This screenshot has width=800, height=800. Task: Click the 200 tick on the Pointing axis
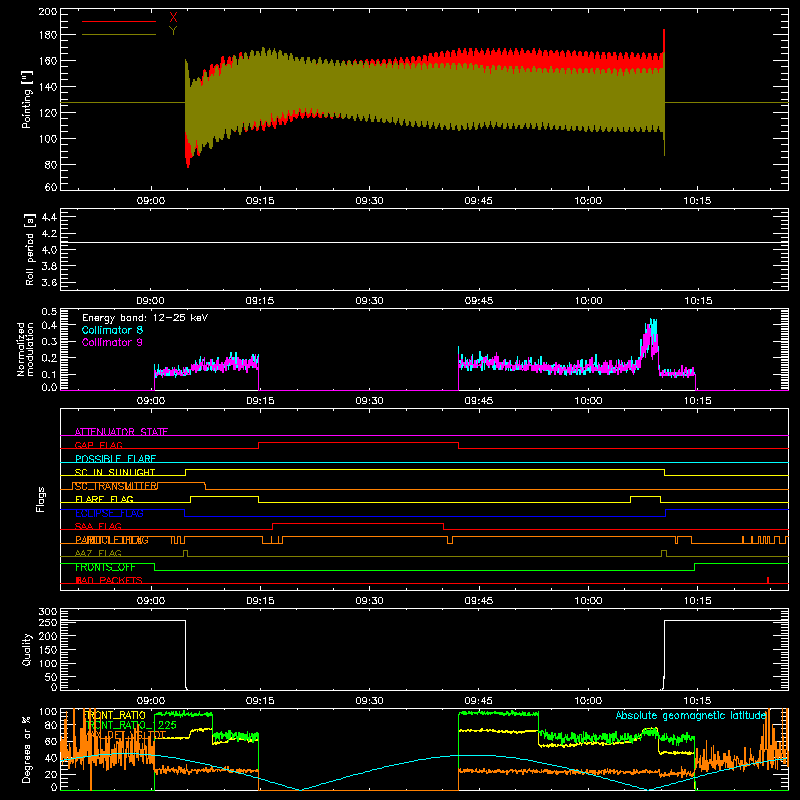[47, 12]
